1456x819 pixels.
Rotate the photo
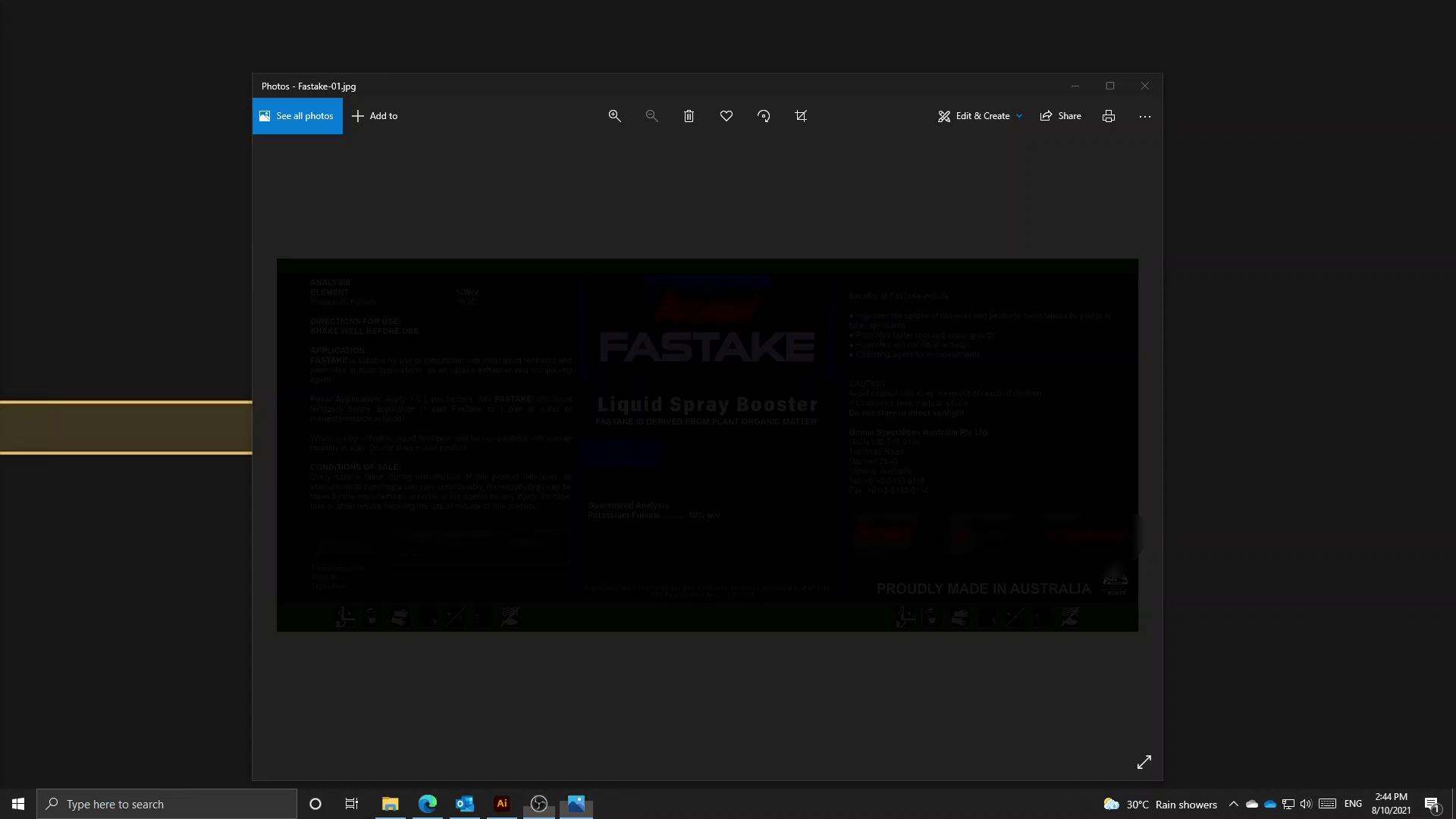(764, 116)
